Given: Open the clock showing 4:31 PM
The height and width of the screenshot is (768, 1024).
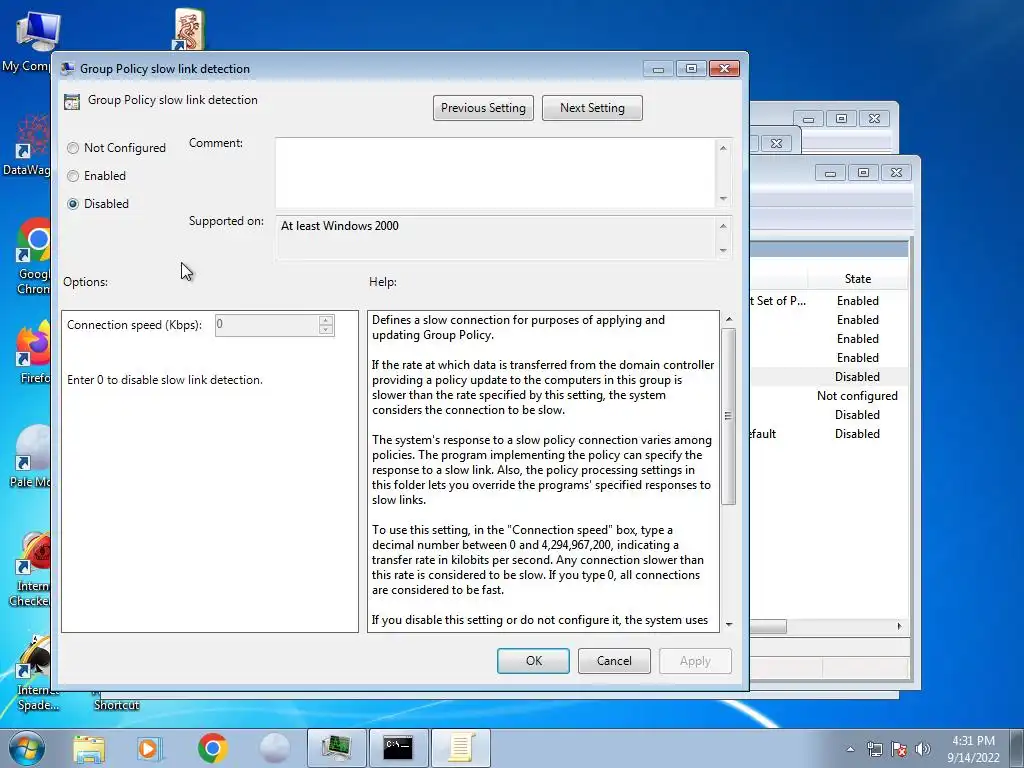Looking at the screenshot, I should [x=973, y=749].
